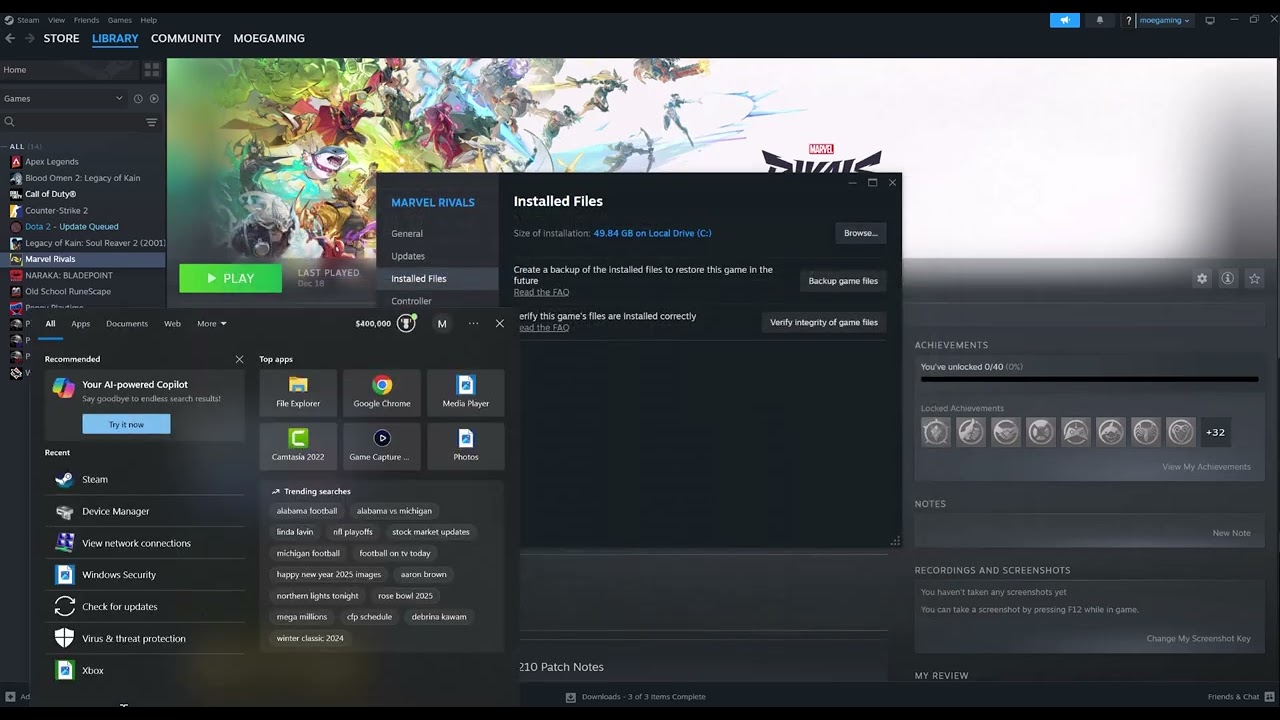Open the COMMUNITY tab
The width and height of the screenshot is (1280, 720).
pyautogui.click(x=186, y=38)
